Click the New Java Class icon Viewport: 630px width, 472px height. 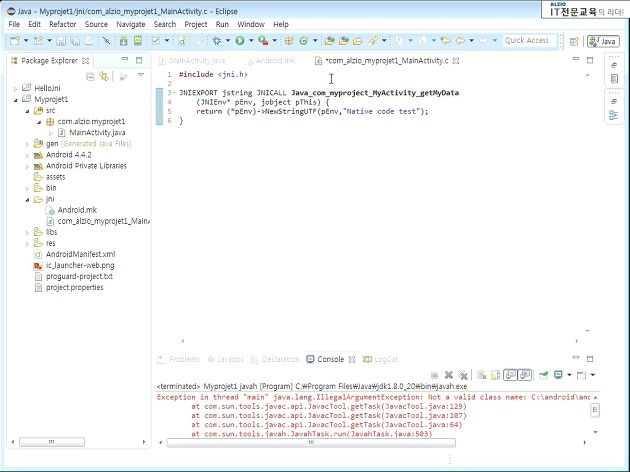(x=304, y=41)
